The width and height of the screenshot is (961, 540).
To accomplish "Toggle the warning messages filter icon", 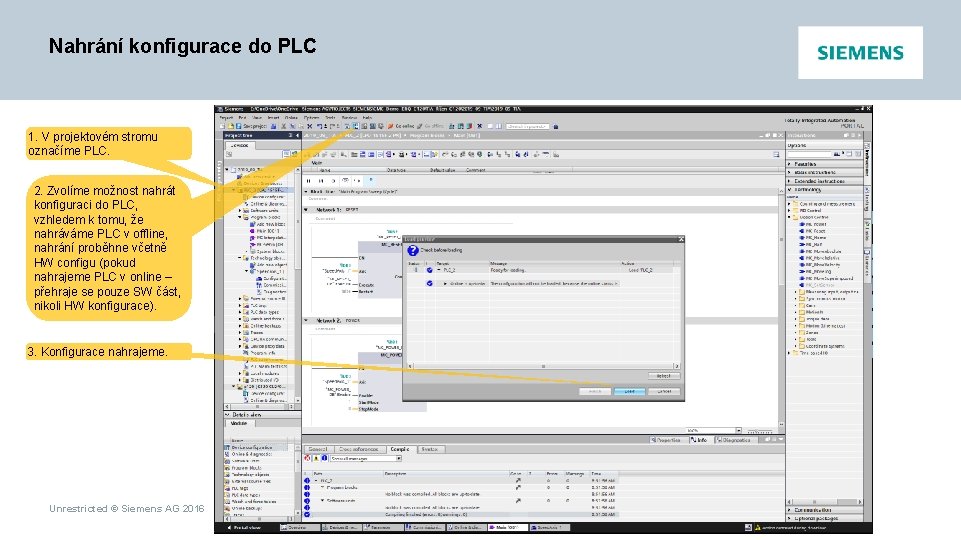I will pos(316,458).
